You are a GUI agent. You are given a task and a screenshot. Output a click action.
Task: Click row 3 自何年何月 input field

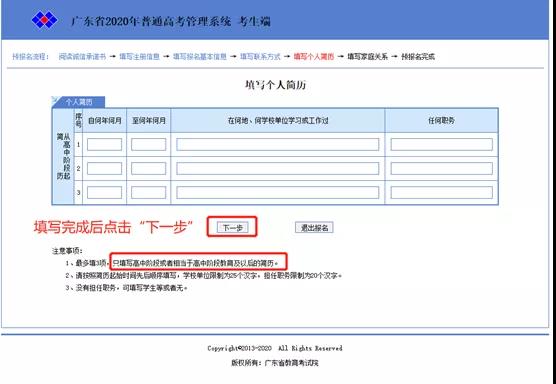point(104,193)
